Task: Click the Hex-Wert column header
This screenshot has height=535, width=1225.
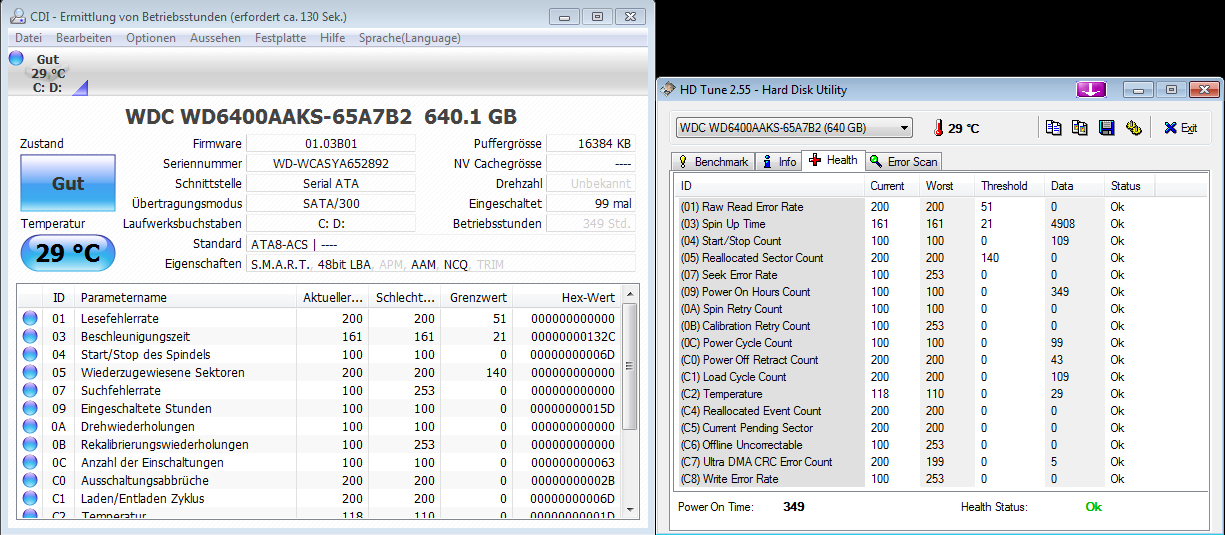Action: [568, 298]
